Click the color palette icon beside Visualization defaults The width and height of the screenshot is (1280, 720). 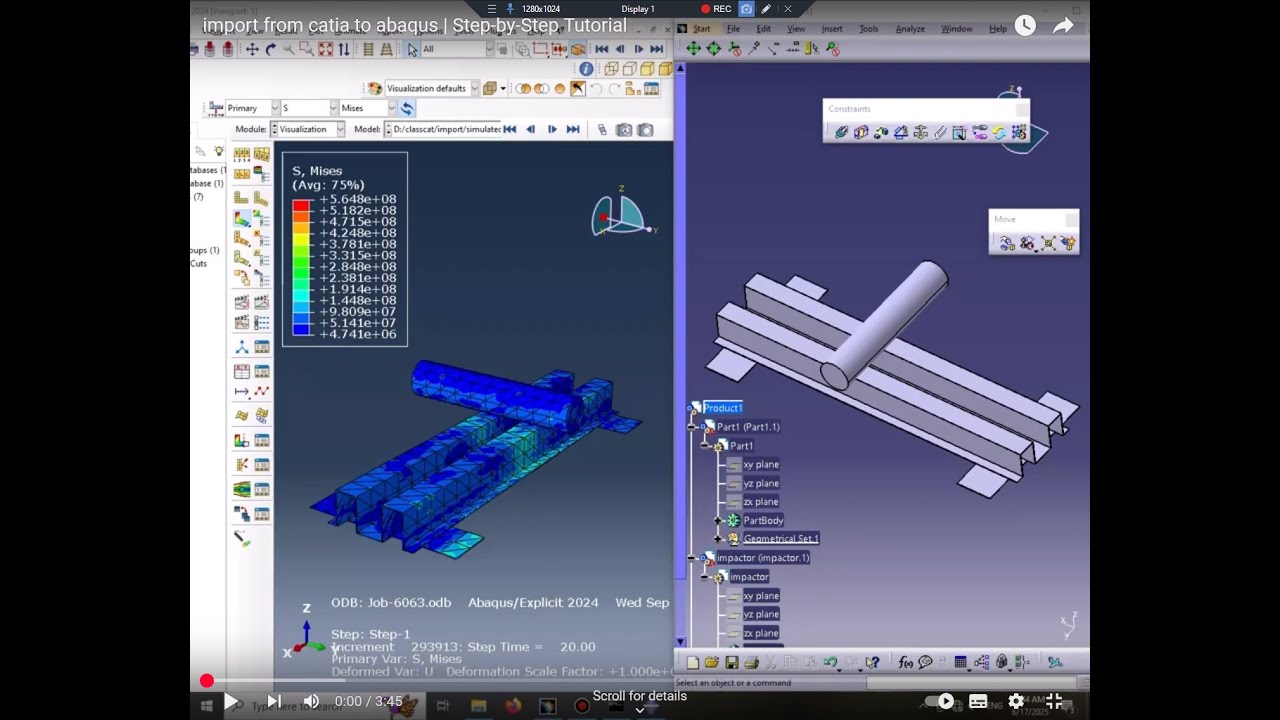tap(375, 88)
